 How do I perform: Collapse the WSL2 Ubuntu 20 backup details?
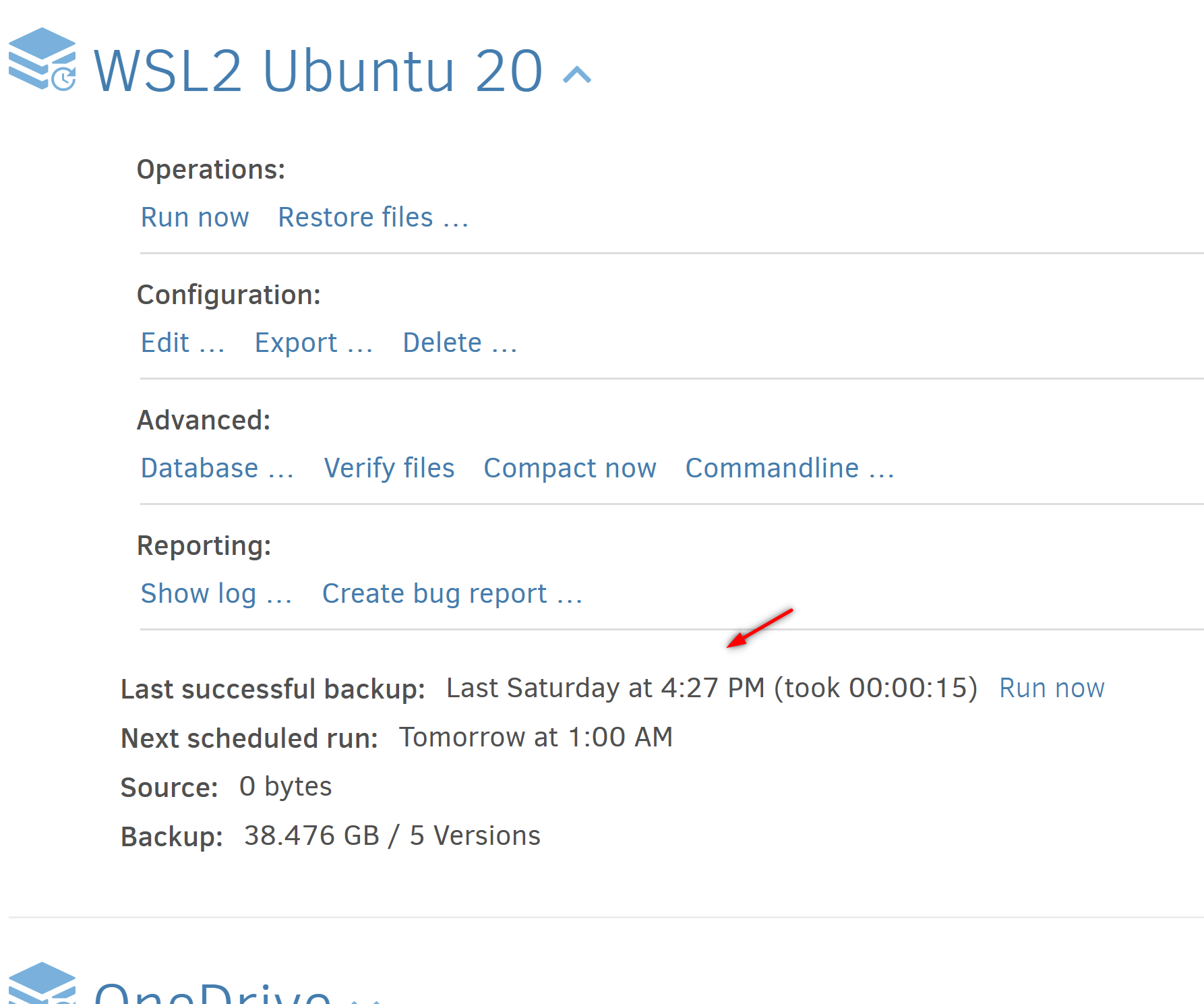pyautogui.click(x=577, y=74)
